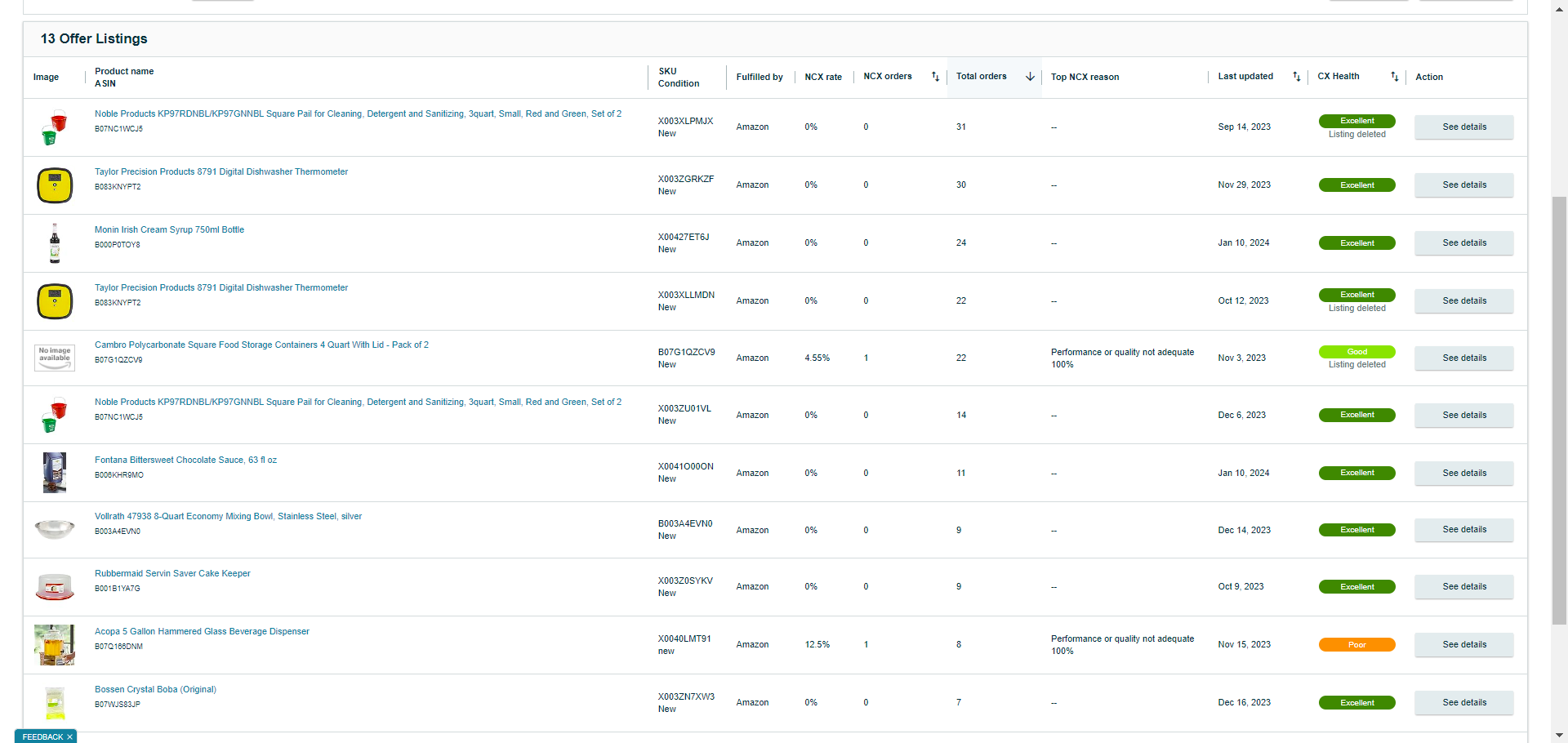Sort by Total orders down arrow
Screen dimensions: 1568x743
(1030, 77)
